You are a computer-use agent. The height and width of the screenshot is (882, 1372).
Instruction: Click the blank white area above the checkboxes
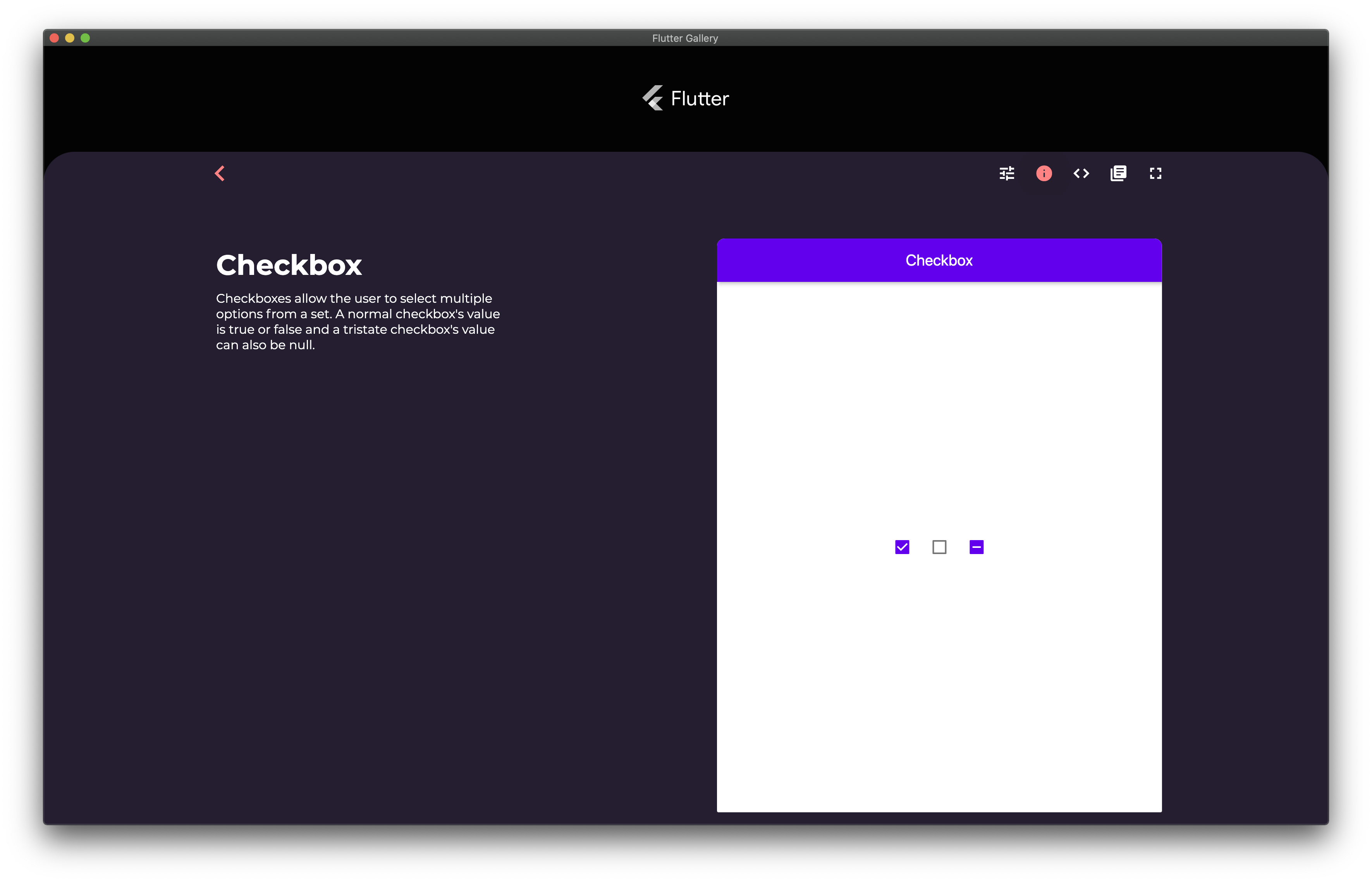(939, 401)
